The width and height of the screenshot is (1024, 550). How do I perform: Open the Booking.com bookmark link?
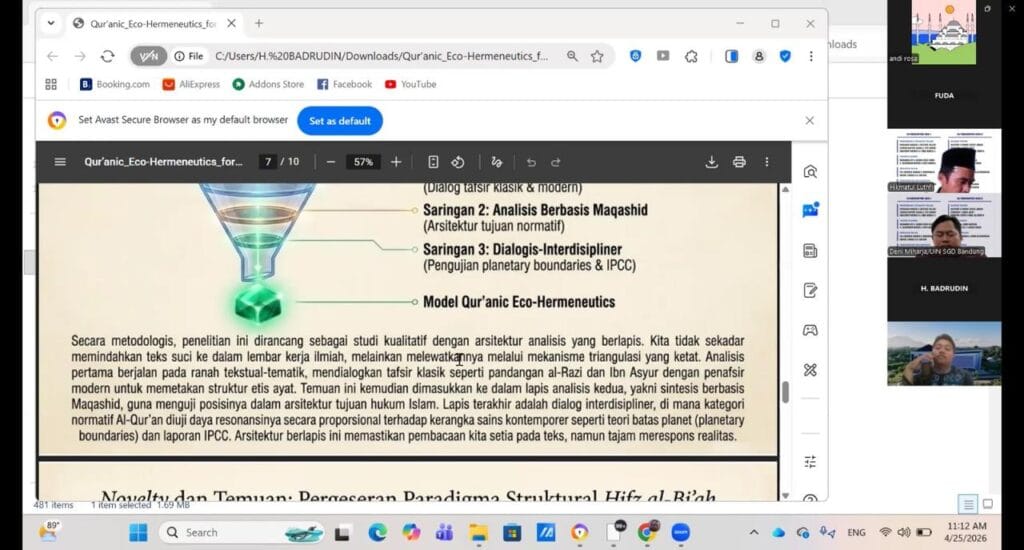[x=115, y=85]
